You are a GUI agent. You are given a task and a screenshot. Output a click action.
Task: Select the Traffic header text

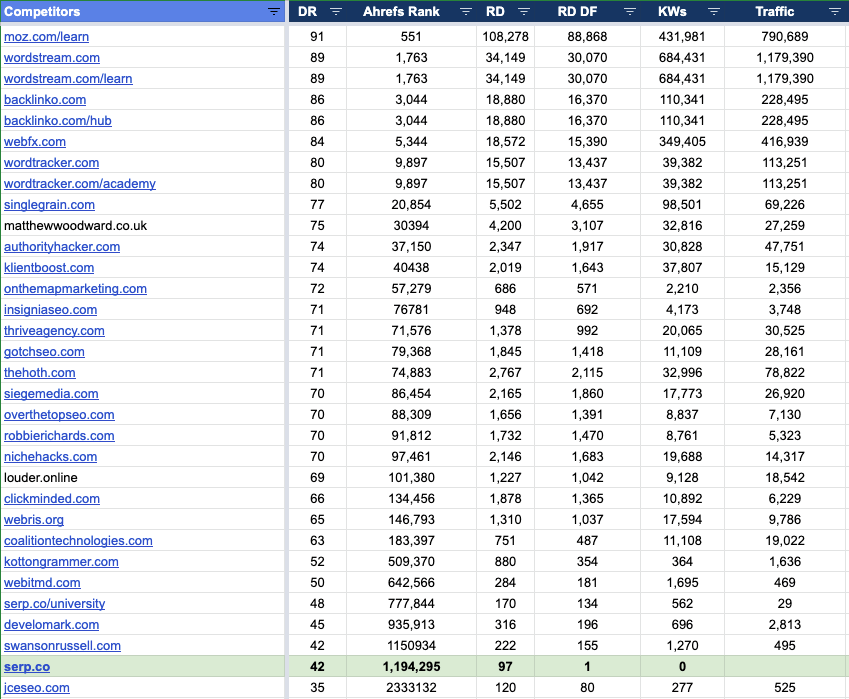(774, 11)
